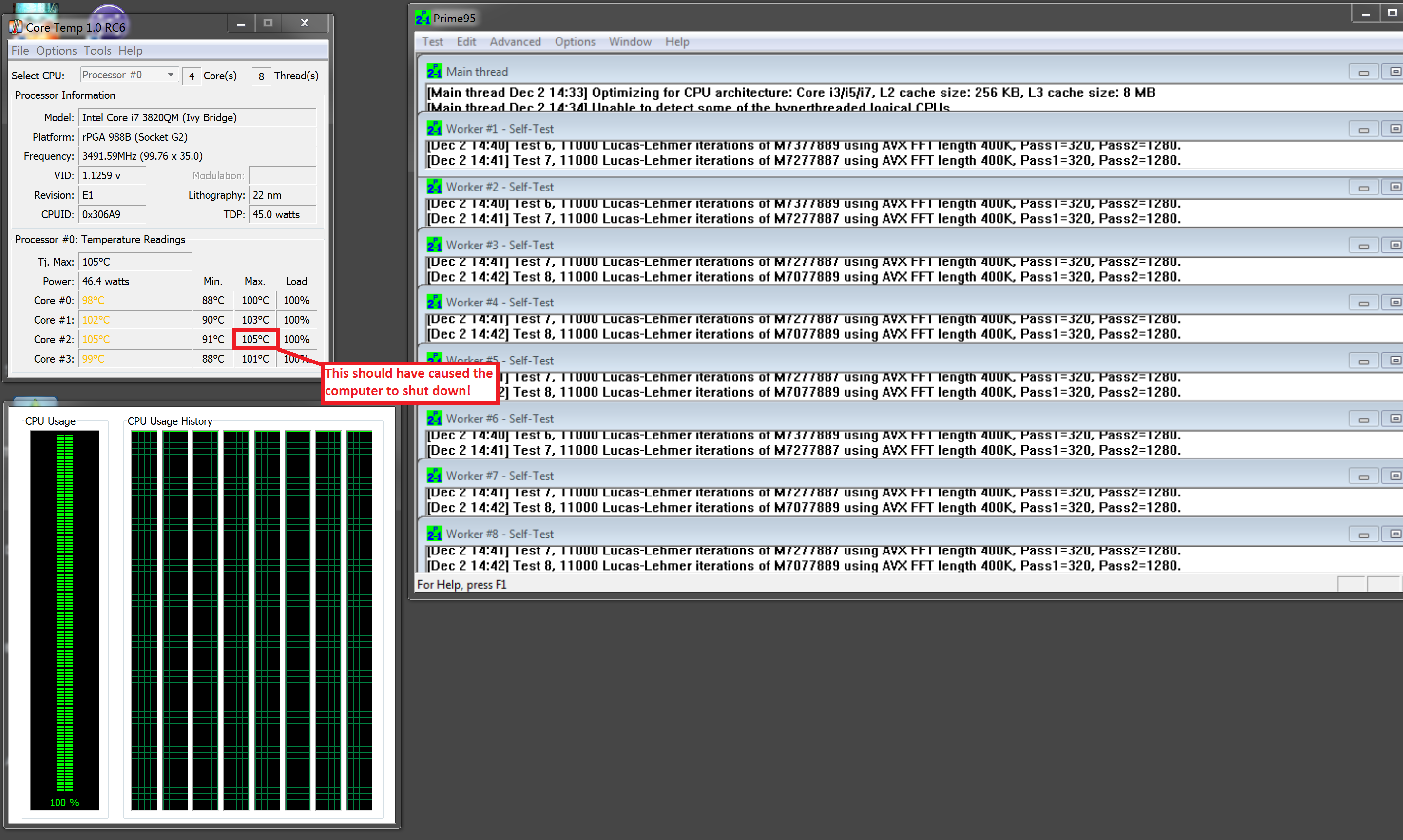Viewport: 1403px width, 840px height.
Task: Open the Prime95 Edit menu
Action: [x=466, y=42]
